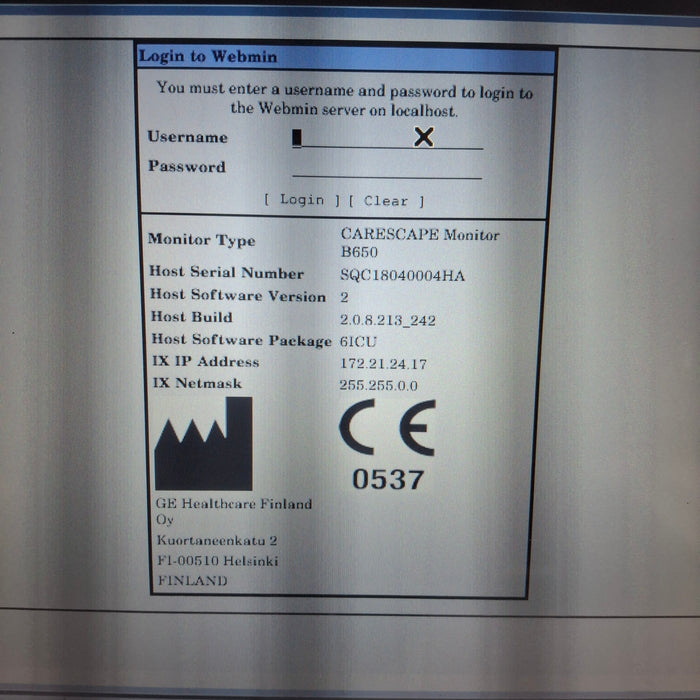Image resolution: width=700 pixels, height=700 pixels.
Task: Click the X mark in Username field
Action: 424,137
